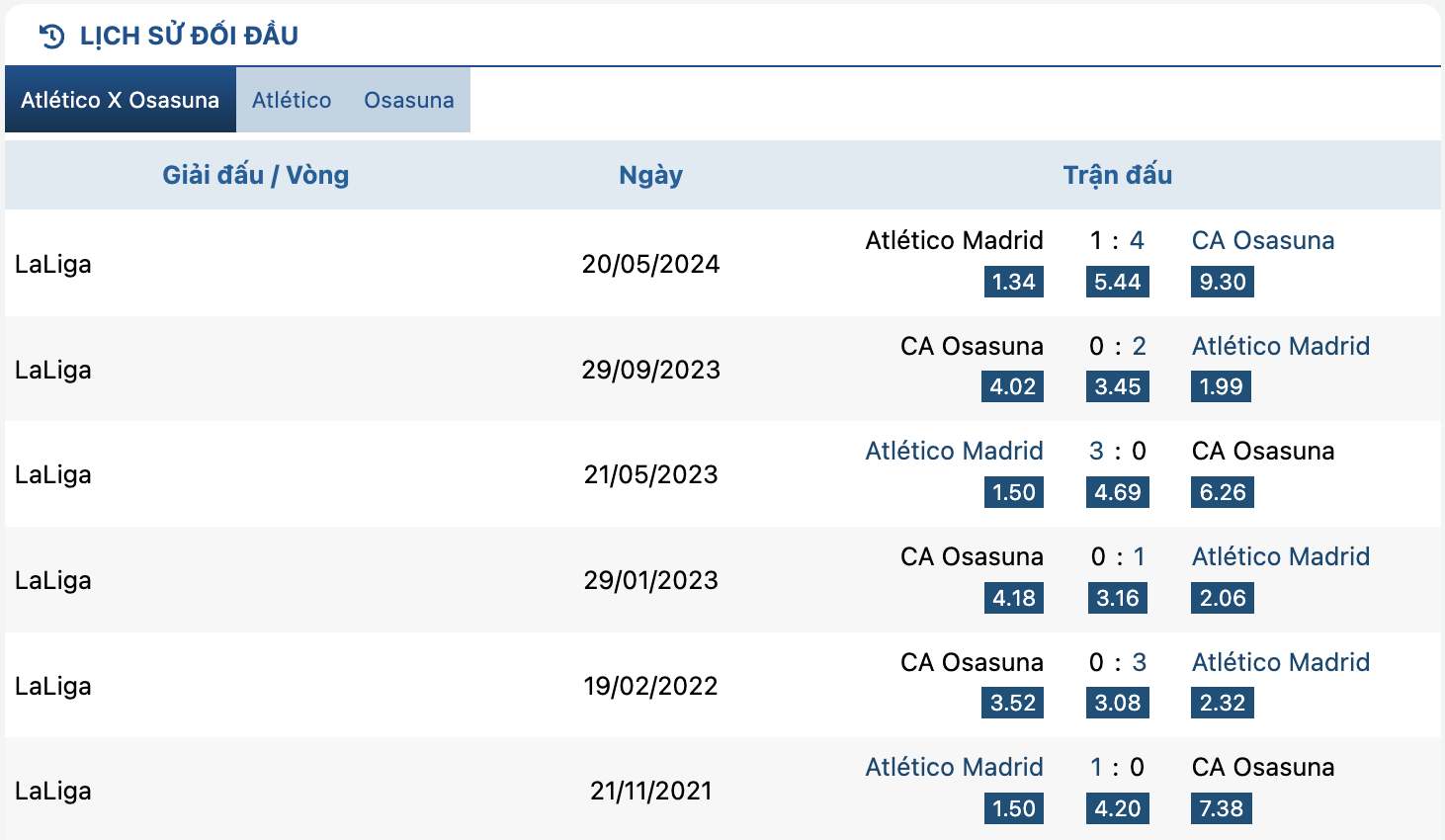Click the Ngày column header
1445x840 pixels.
(x=650, y=175)
